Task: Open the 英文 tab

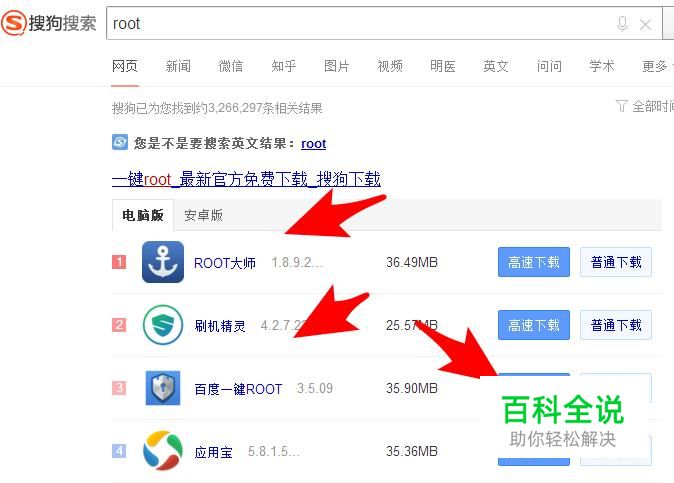Action: click(x=496, y=66)
